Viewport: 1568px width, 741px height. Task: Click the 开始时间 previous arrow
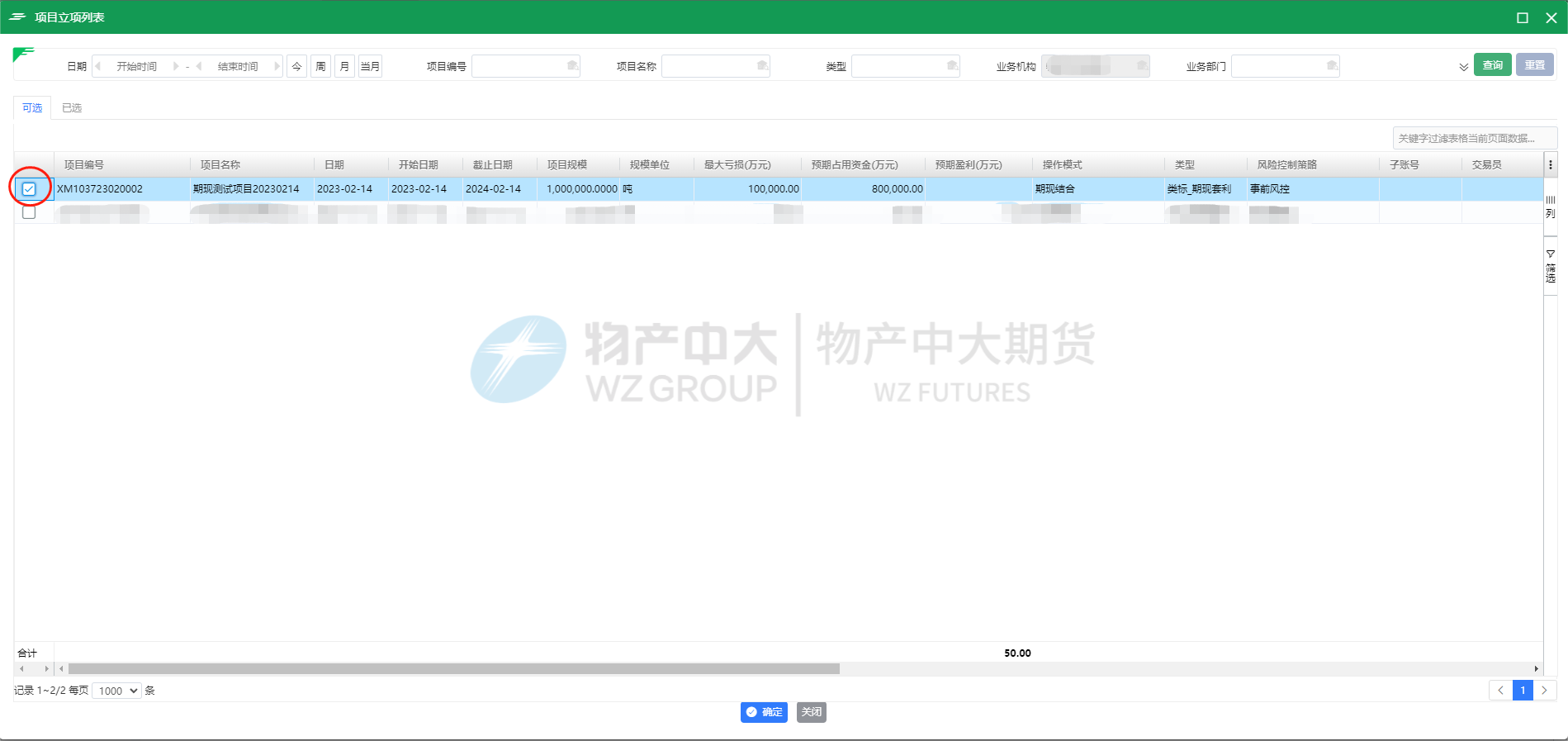coord(98,66)
